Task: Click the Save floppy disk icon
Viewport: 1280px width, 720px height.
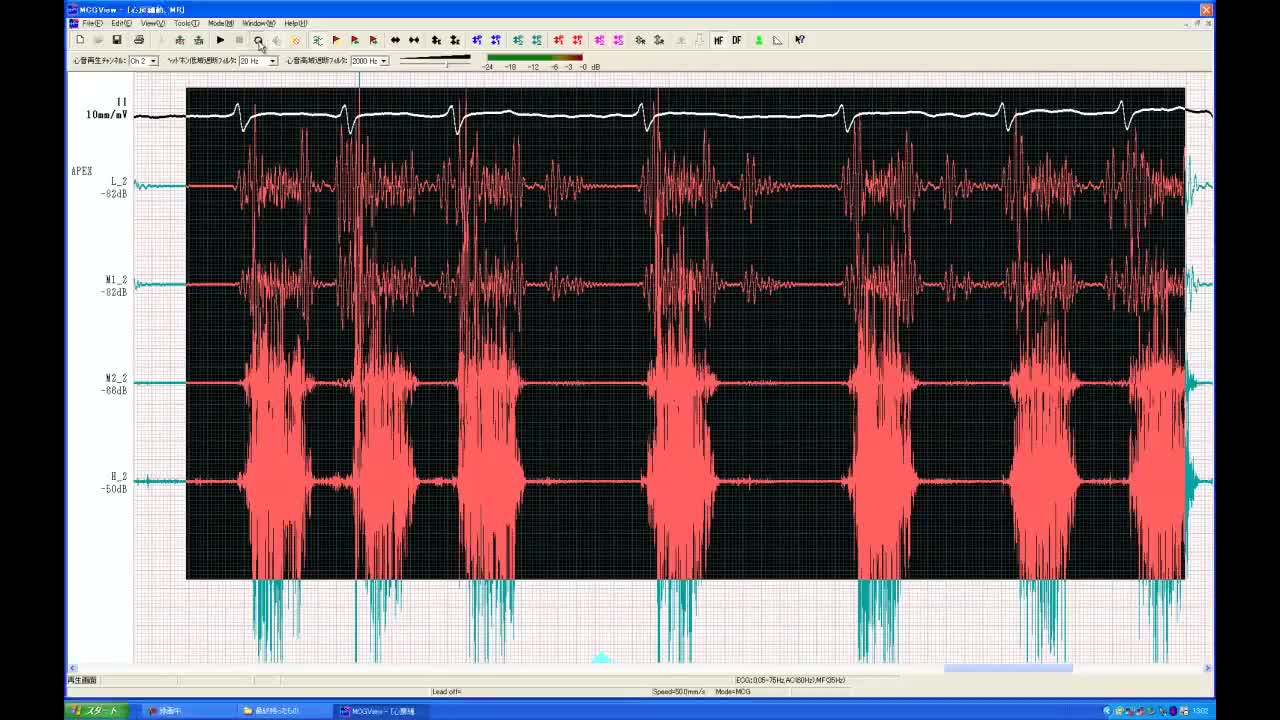Action: pyautogui.click(x=117, y=40)
